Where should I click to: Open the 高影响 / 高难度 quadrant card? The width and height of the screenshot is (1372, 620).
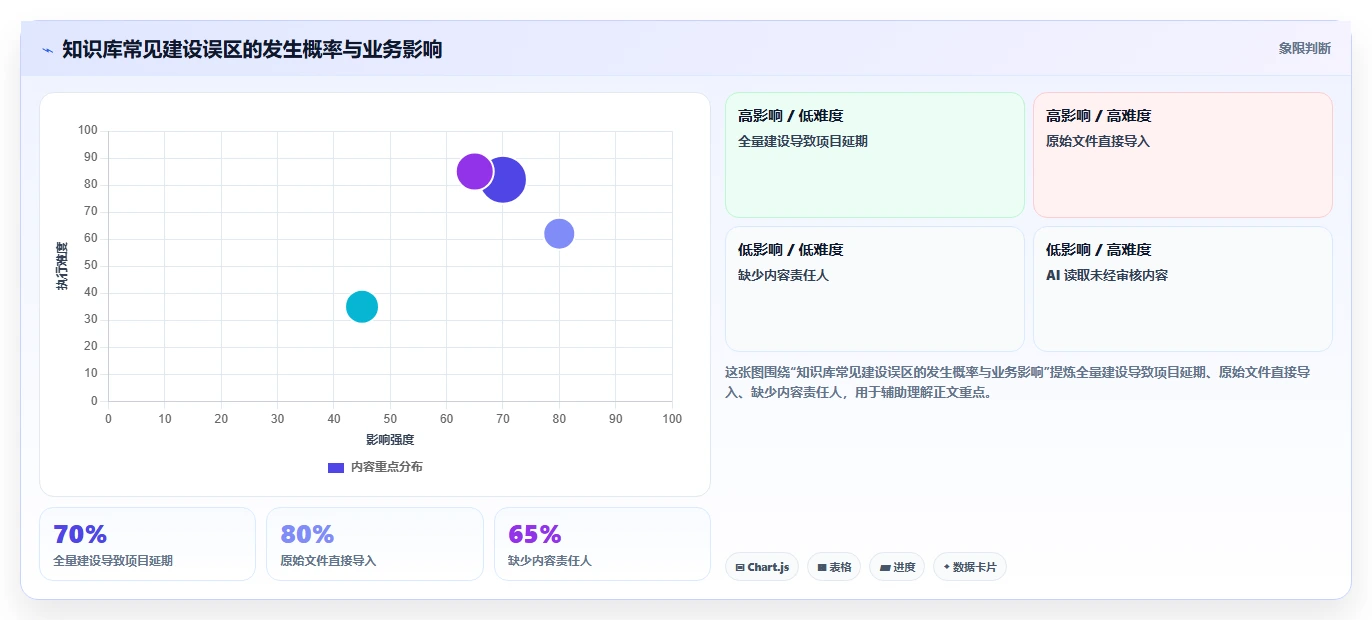(1182, 155)
